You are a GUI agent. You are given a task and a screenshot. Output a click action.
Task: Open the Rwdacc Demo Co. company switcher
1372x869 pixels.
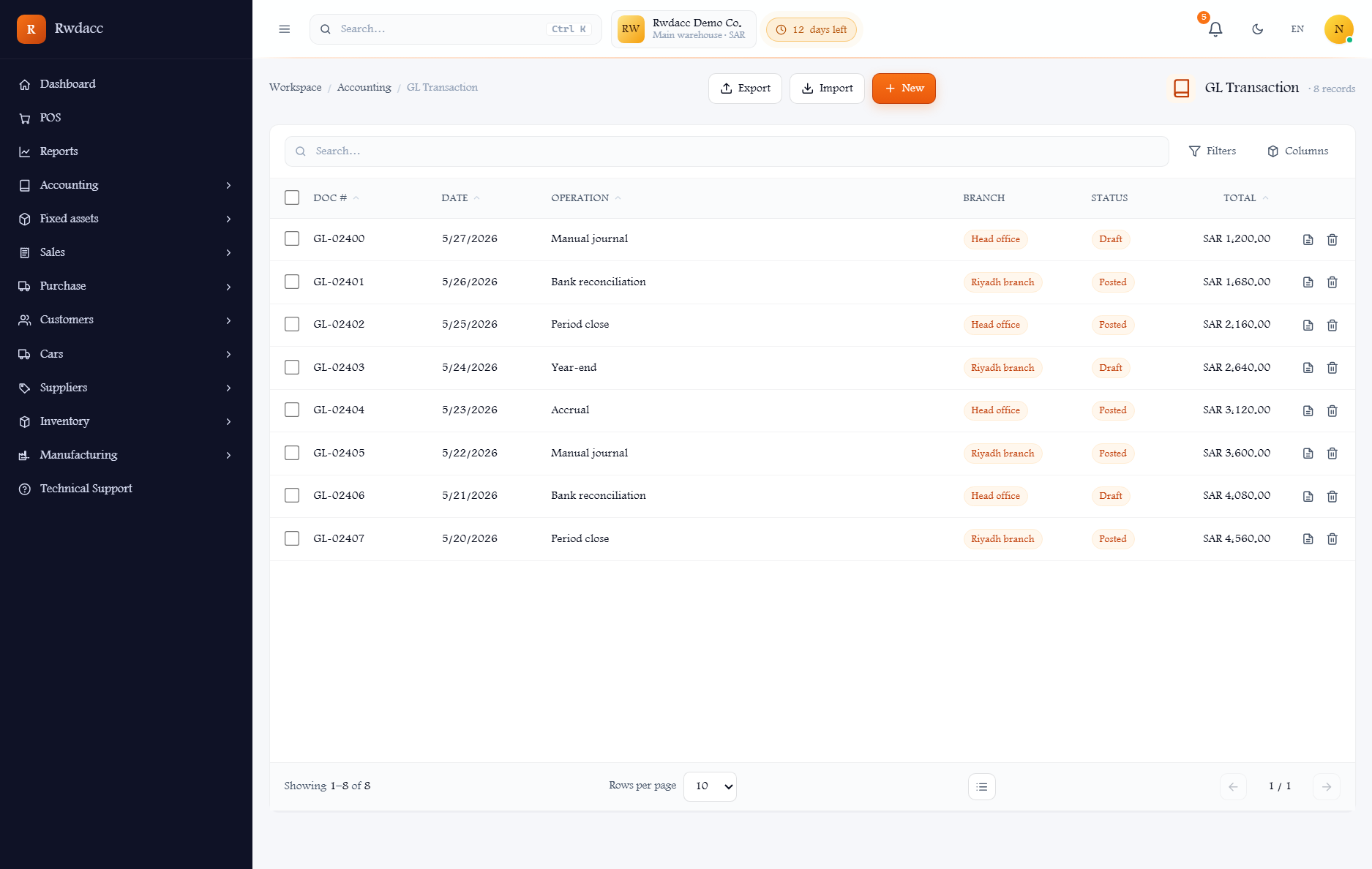(683, 29)
